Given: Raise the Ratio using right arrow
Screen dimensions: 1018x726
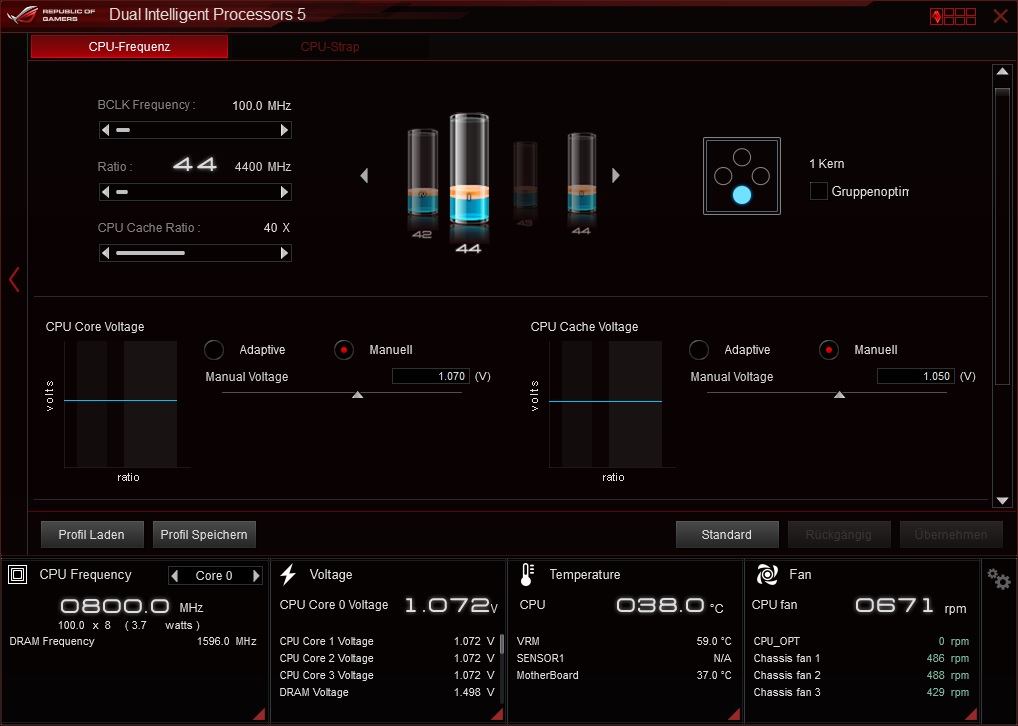Looking at the screenshot, I should click(284, 192).
